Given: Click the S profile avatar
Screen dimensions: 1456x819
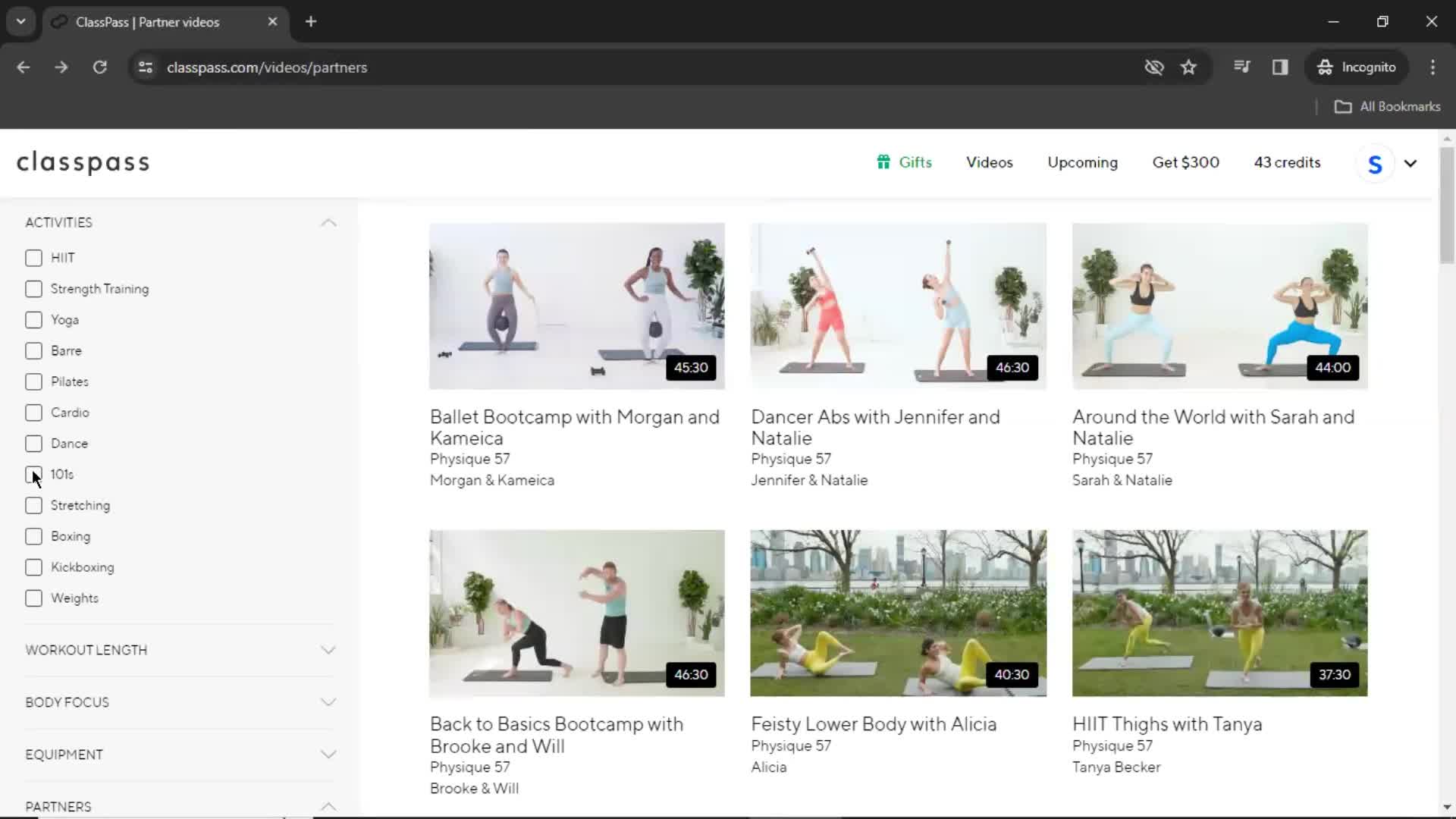Looking at the screenshot, I should [1375, 164].
